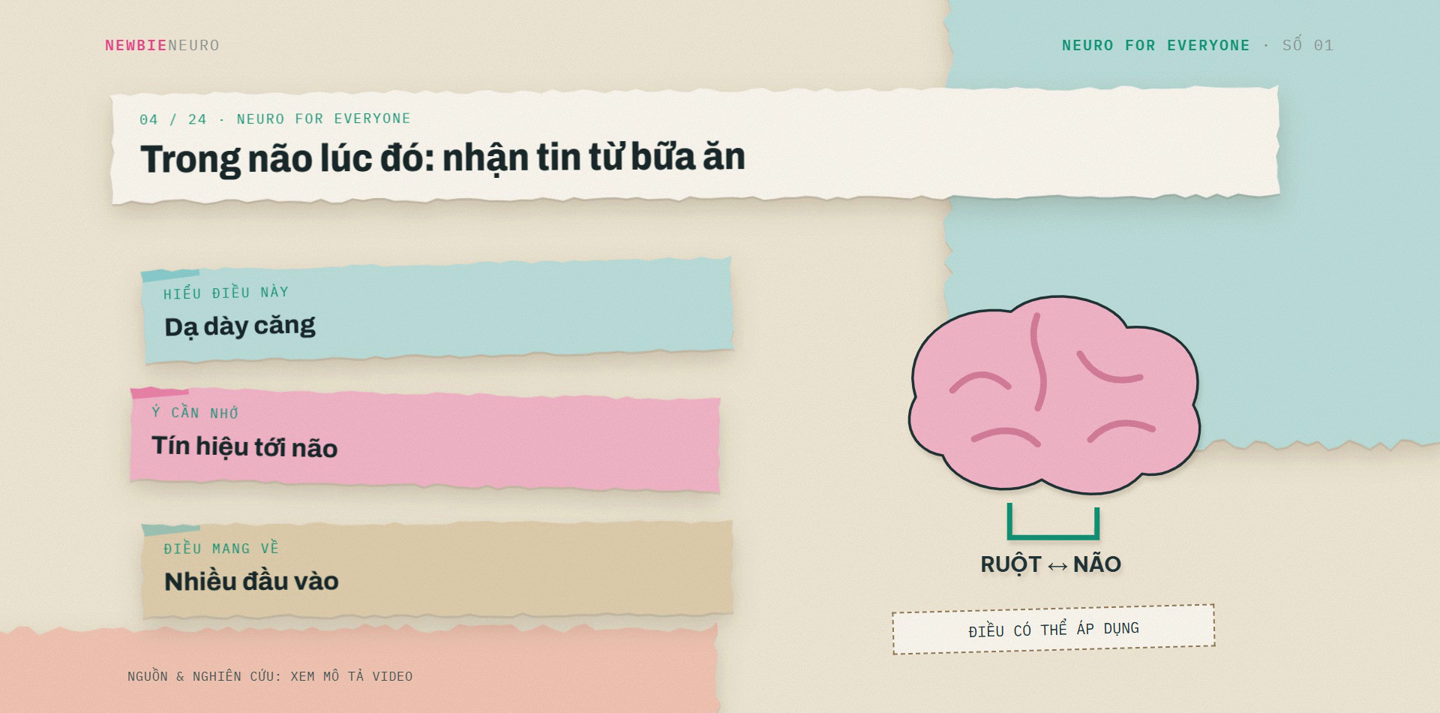Click the 'Ý CẦN NHỚ' label

tap(195, 413)
